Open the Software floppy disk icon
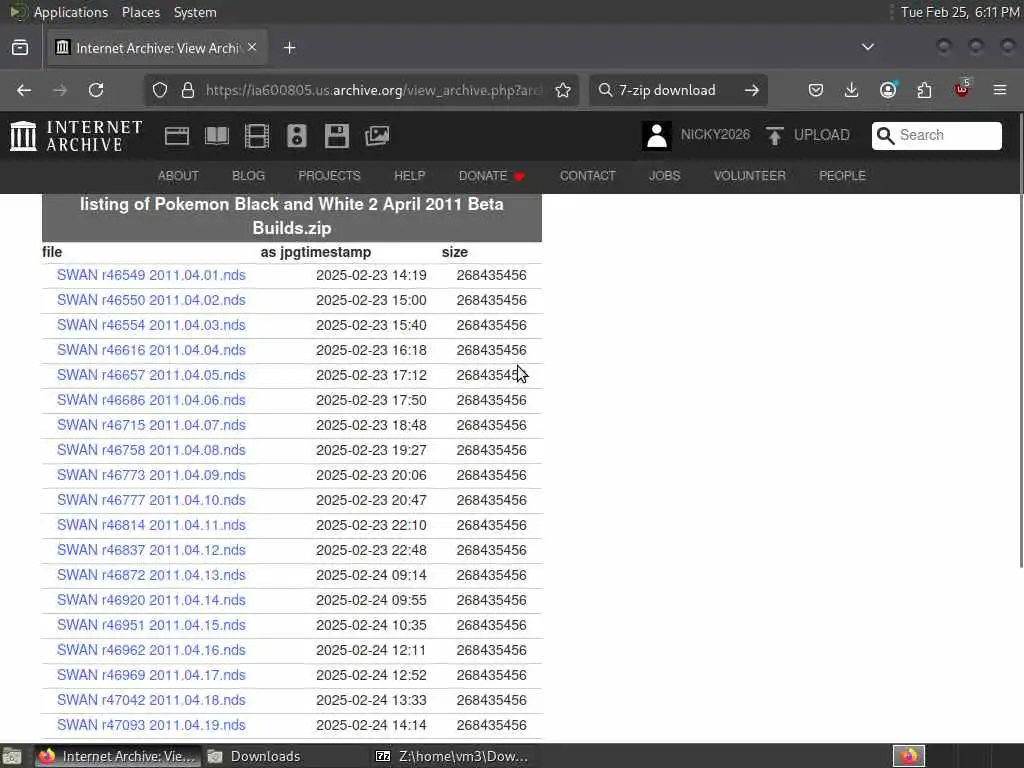 336,136
